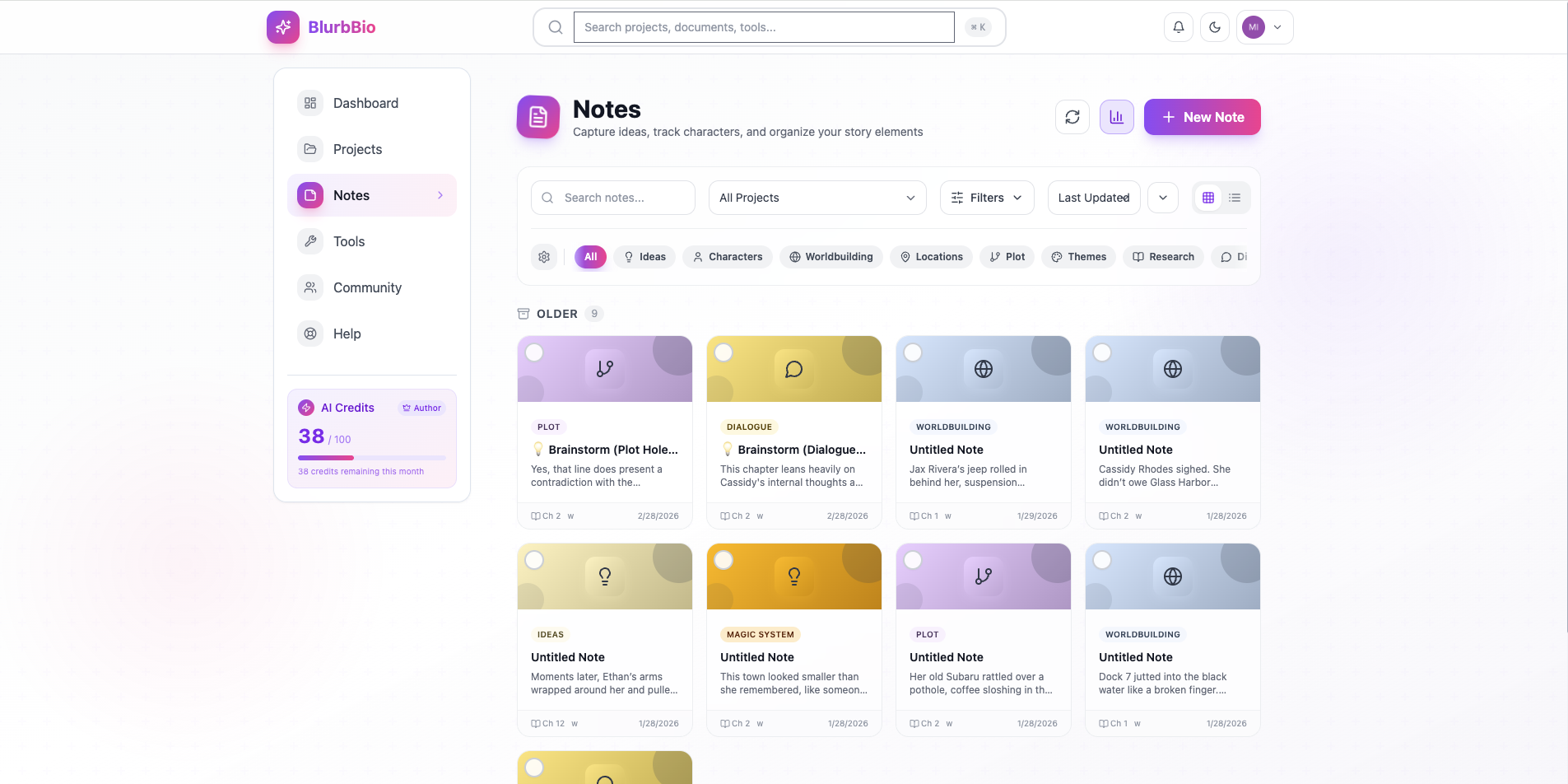Click the OLDER section archive icon
Screen dimensions: 1568x784
tap(523, 314)
